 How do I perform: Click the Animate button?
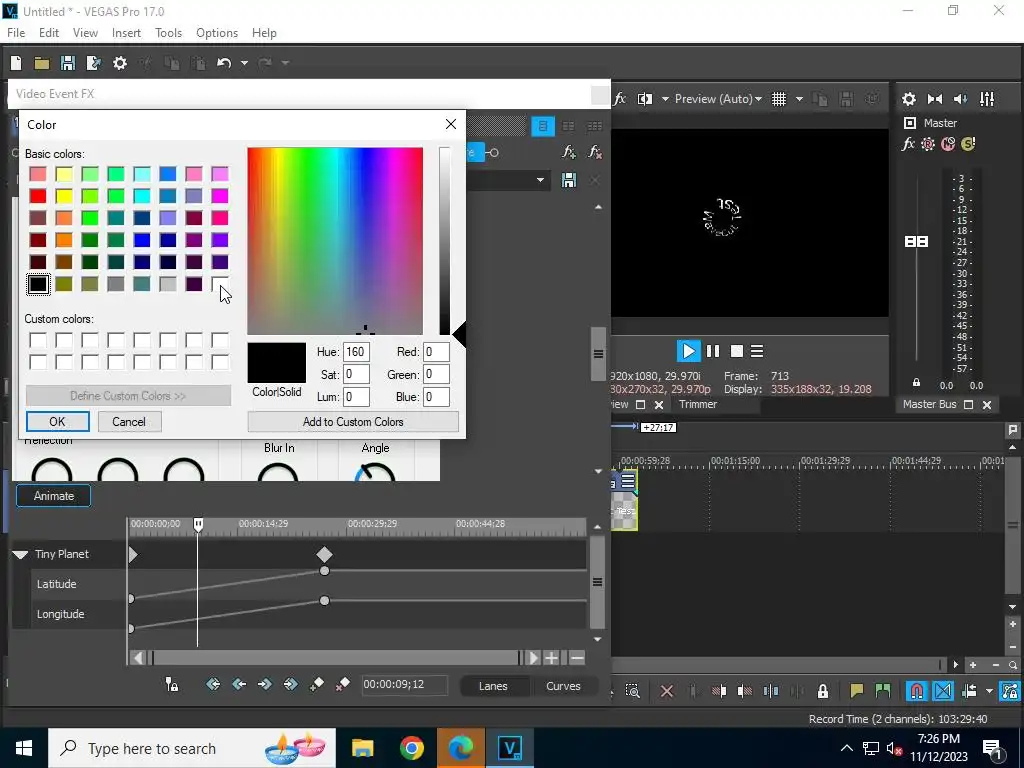(x=54, y=496)
